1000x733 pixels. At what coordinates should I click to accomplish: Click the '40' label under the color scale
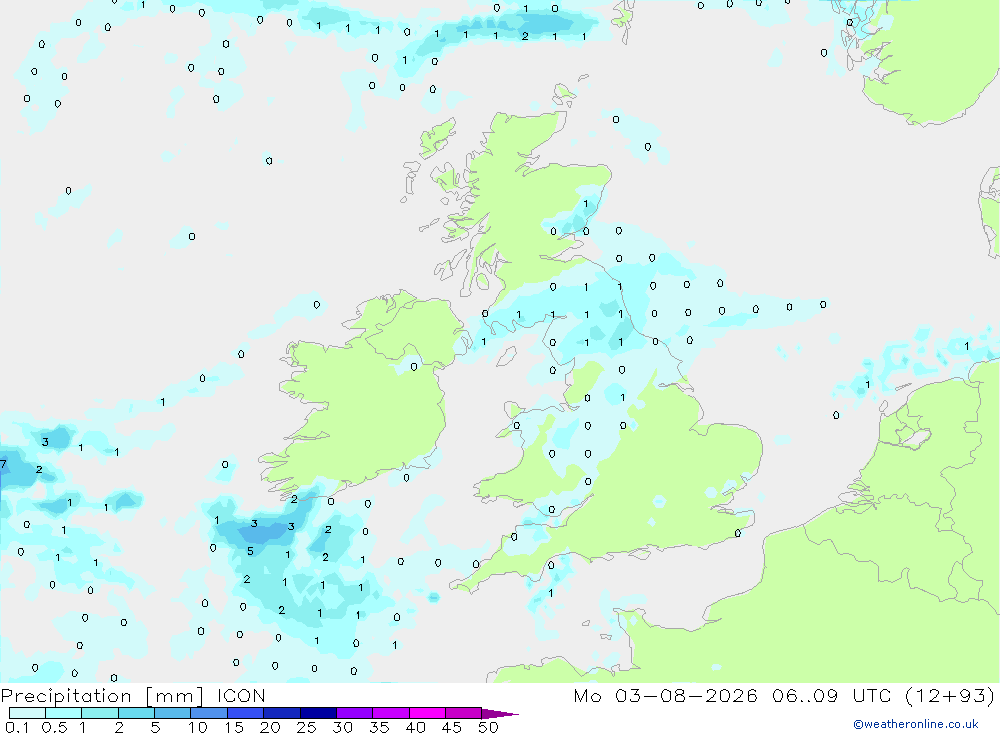point(416,727)
